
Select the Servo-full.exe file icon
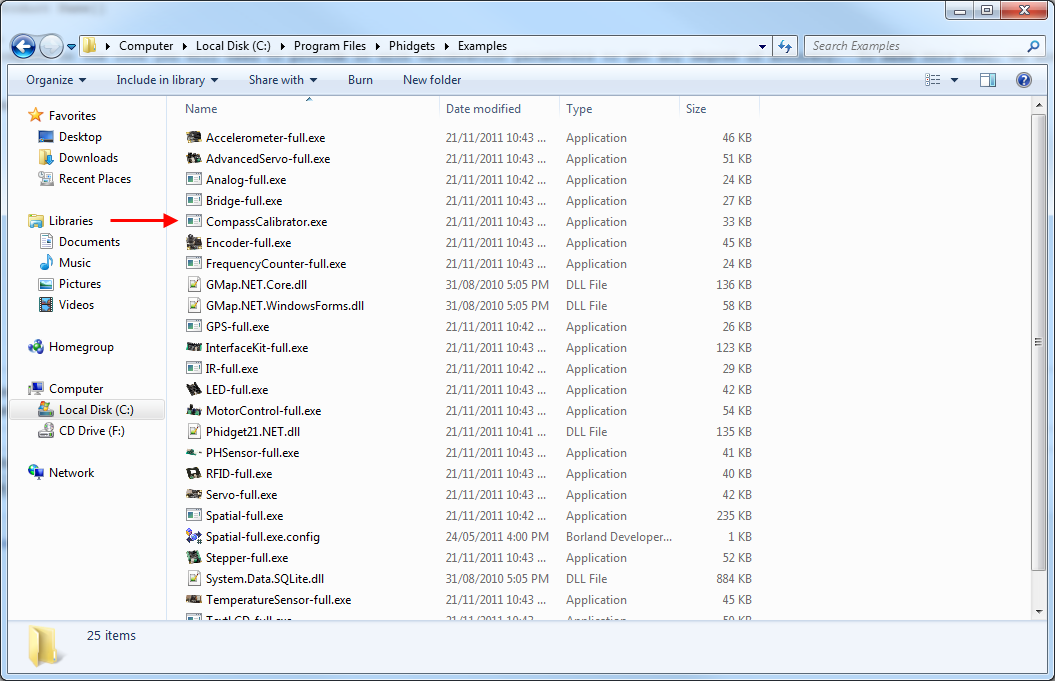[x=194, y=495]
